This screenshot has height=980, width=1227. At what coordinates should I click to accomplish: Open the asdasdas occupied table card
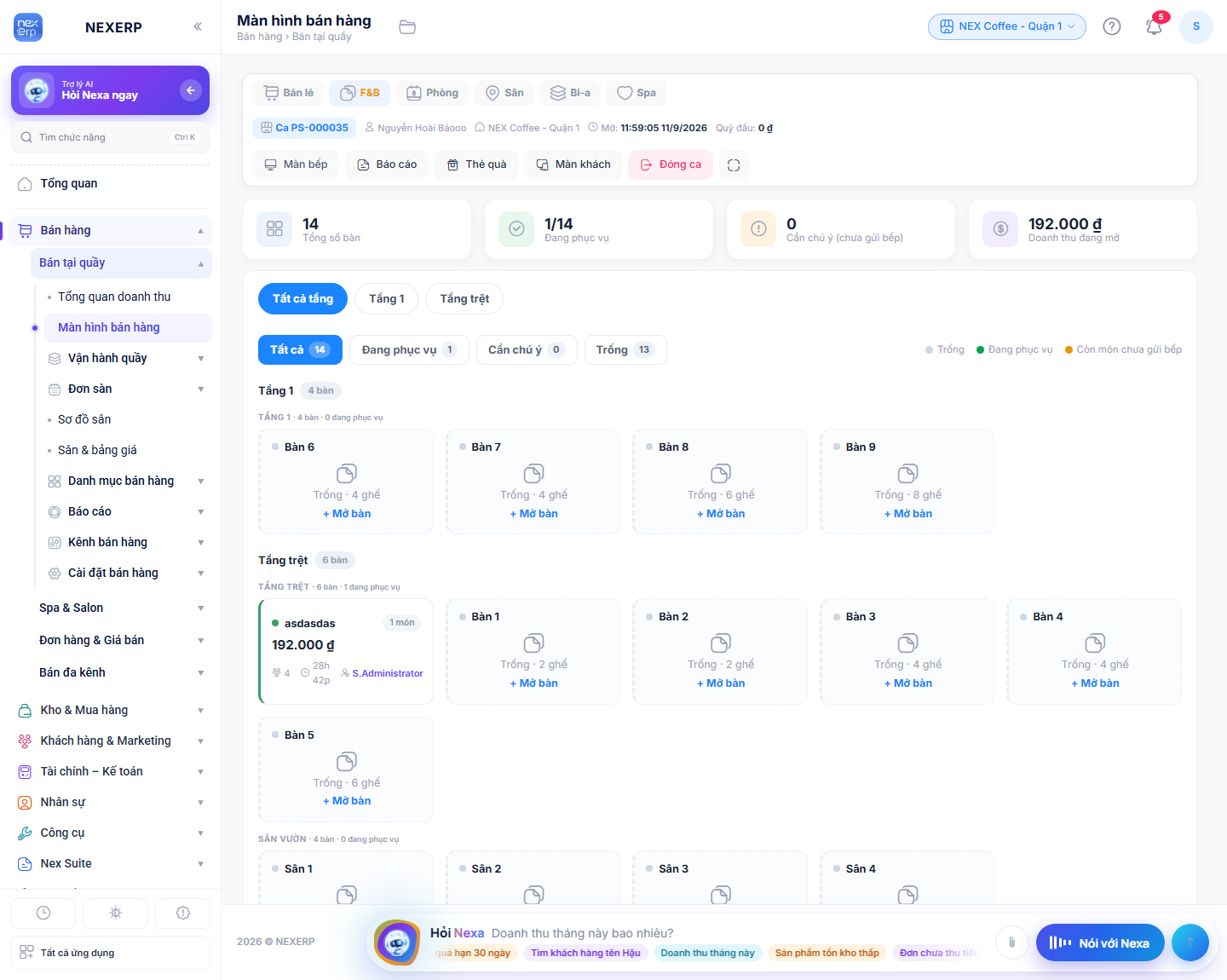[346, 652]
